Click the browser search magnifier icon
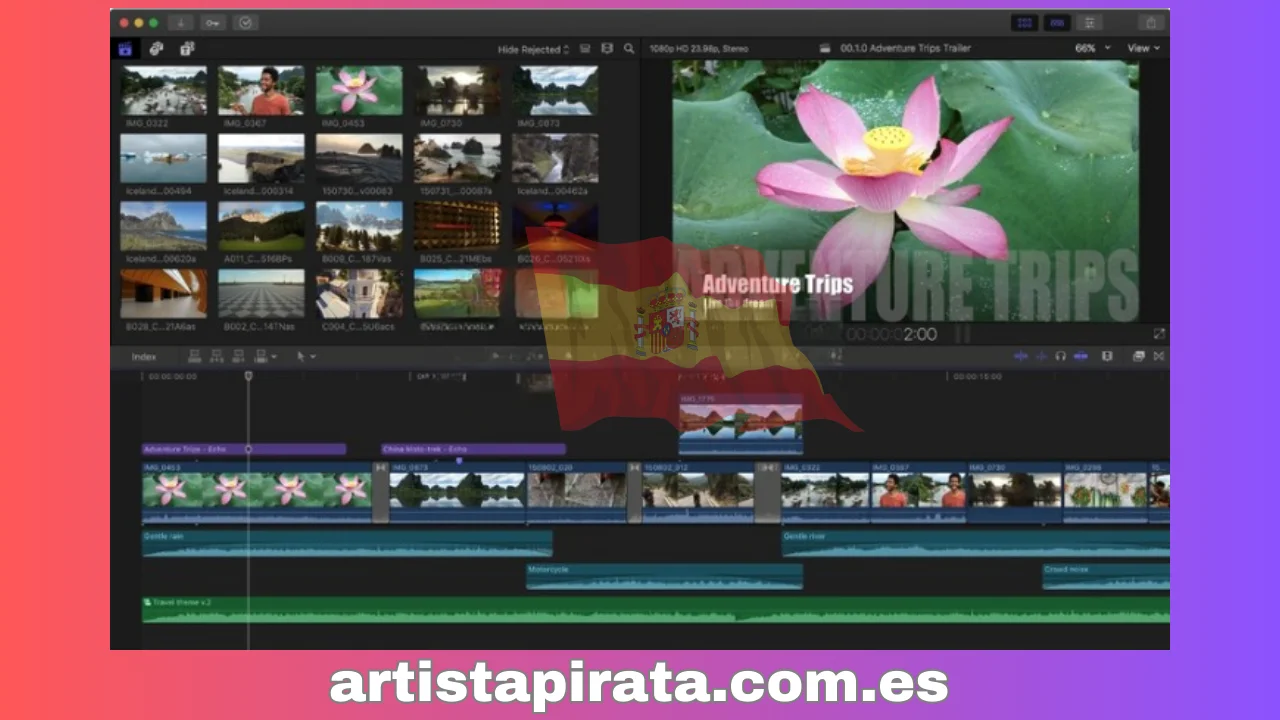The height and width of the screenshot is (720, 1280). click(x=629, y=48)
